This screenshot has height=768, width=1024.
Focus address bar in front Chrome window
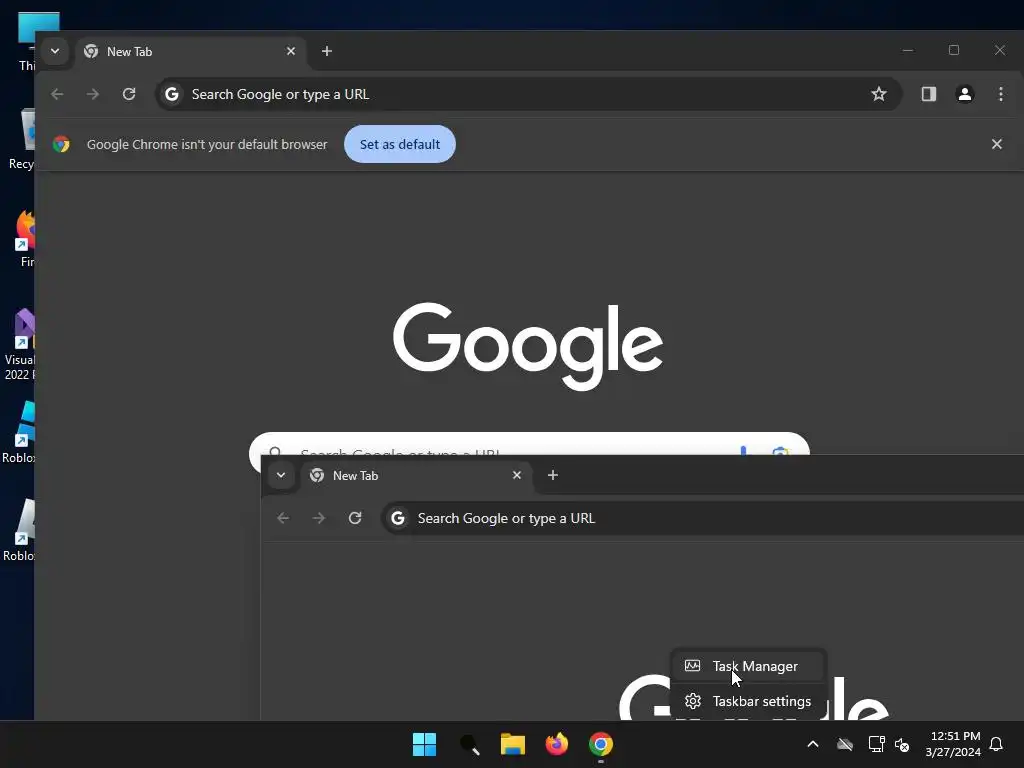click(x=703, y=519)
